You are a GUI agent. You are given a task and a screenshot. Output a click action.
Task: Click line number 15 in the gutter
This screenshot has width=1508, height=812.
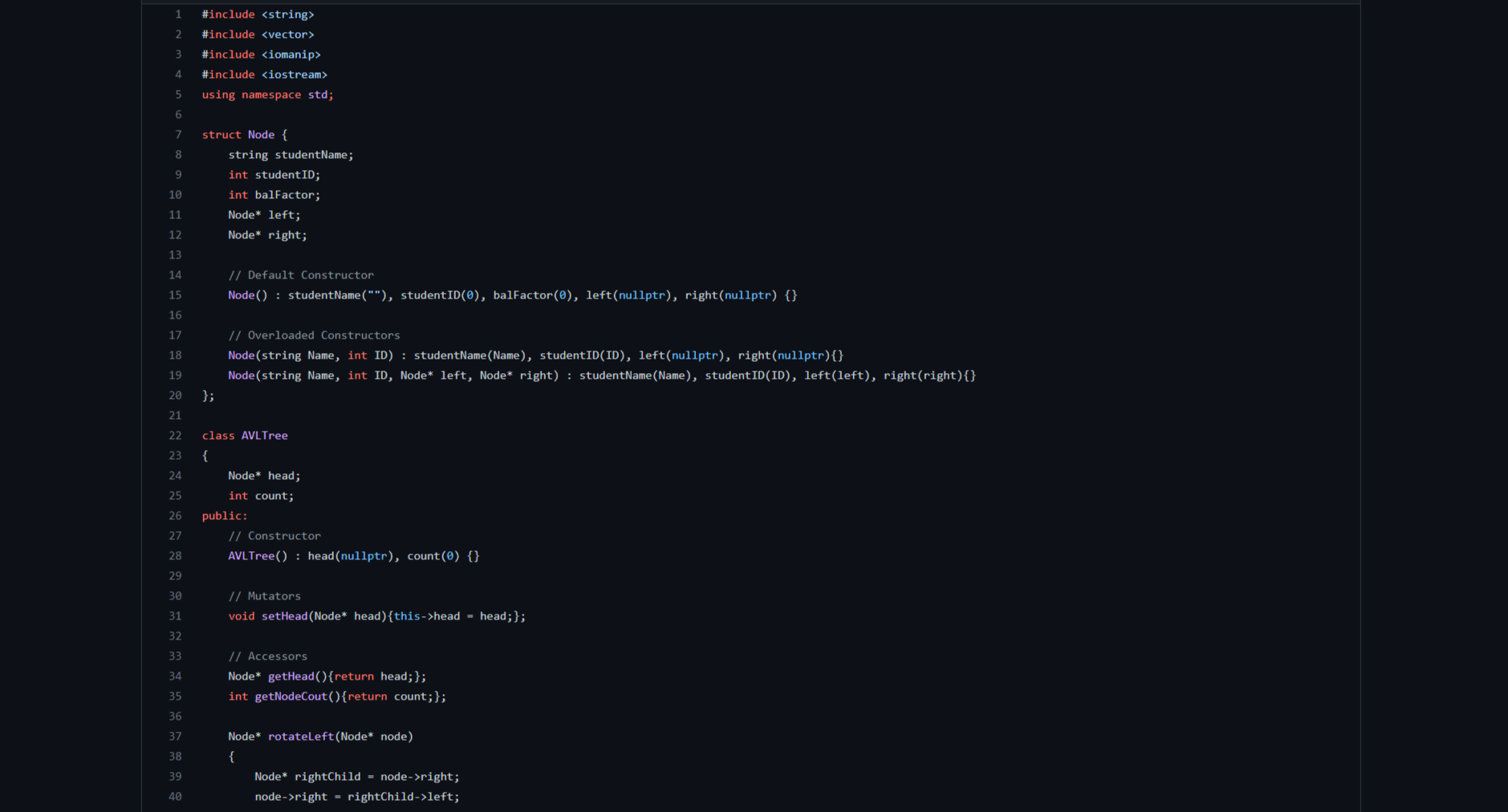coord(175,295)
